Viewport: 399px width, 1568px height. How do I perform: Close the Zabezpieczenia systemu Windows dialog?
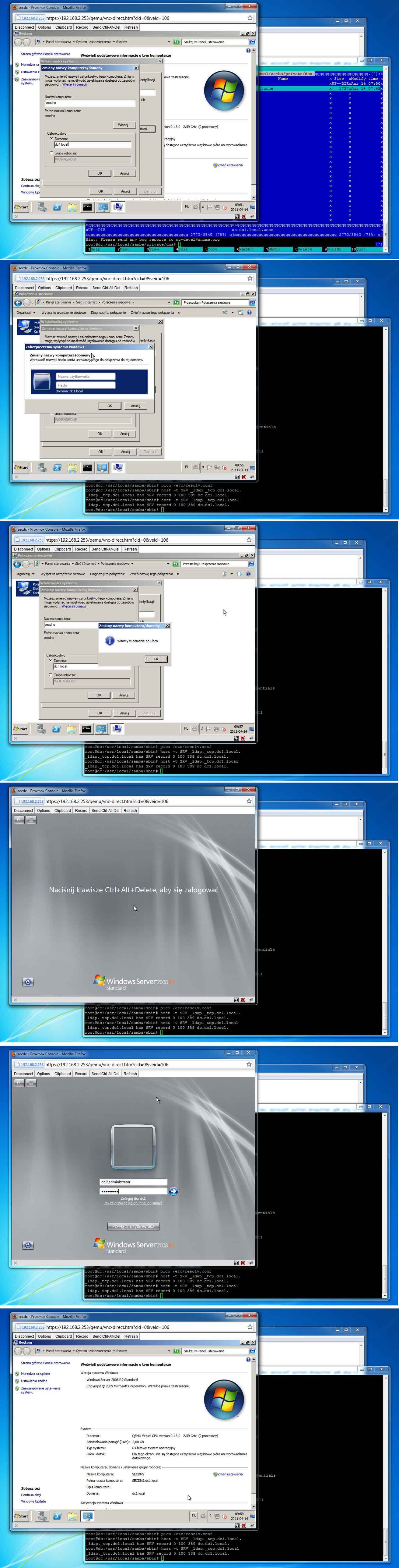(x=151, y=347)
